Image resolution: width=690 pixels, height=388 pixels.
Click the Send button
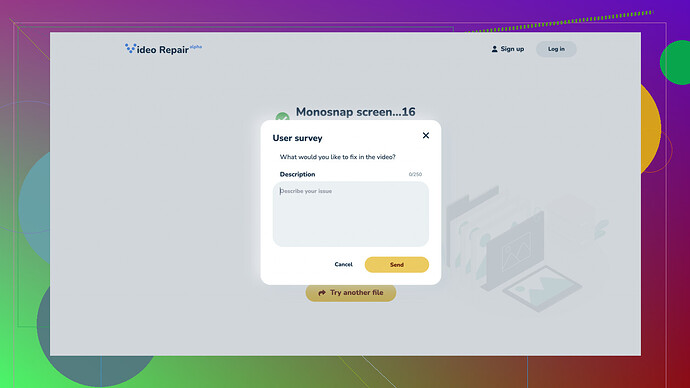(396, 264)
